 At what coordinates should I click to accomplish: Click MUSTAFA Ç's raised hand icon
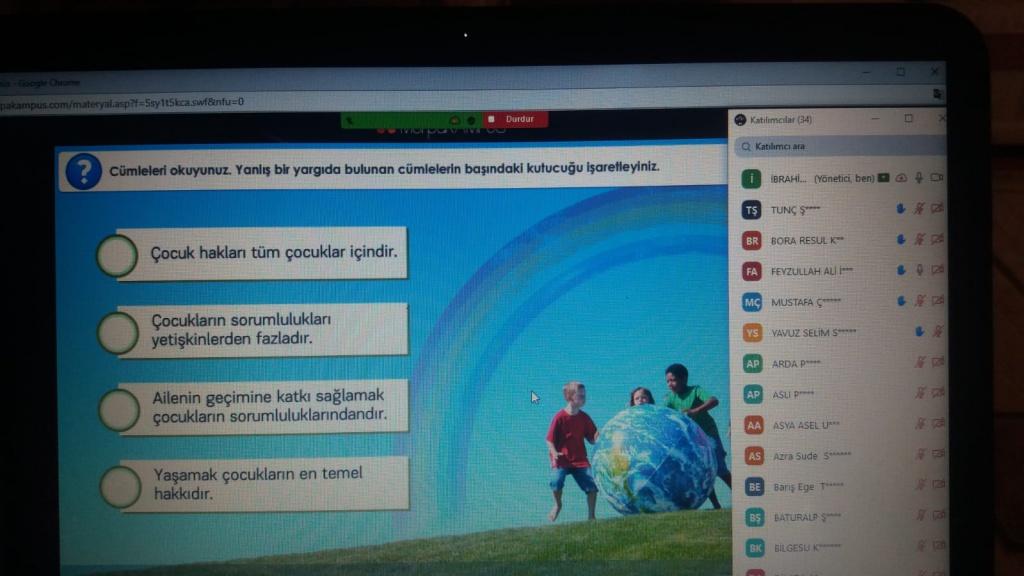click(x=901, y=301)
